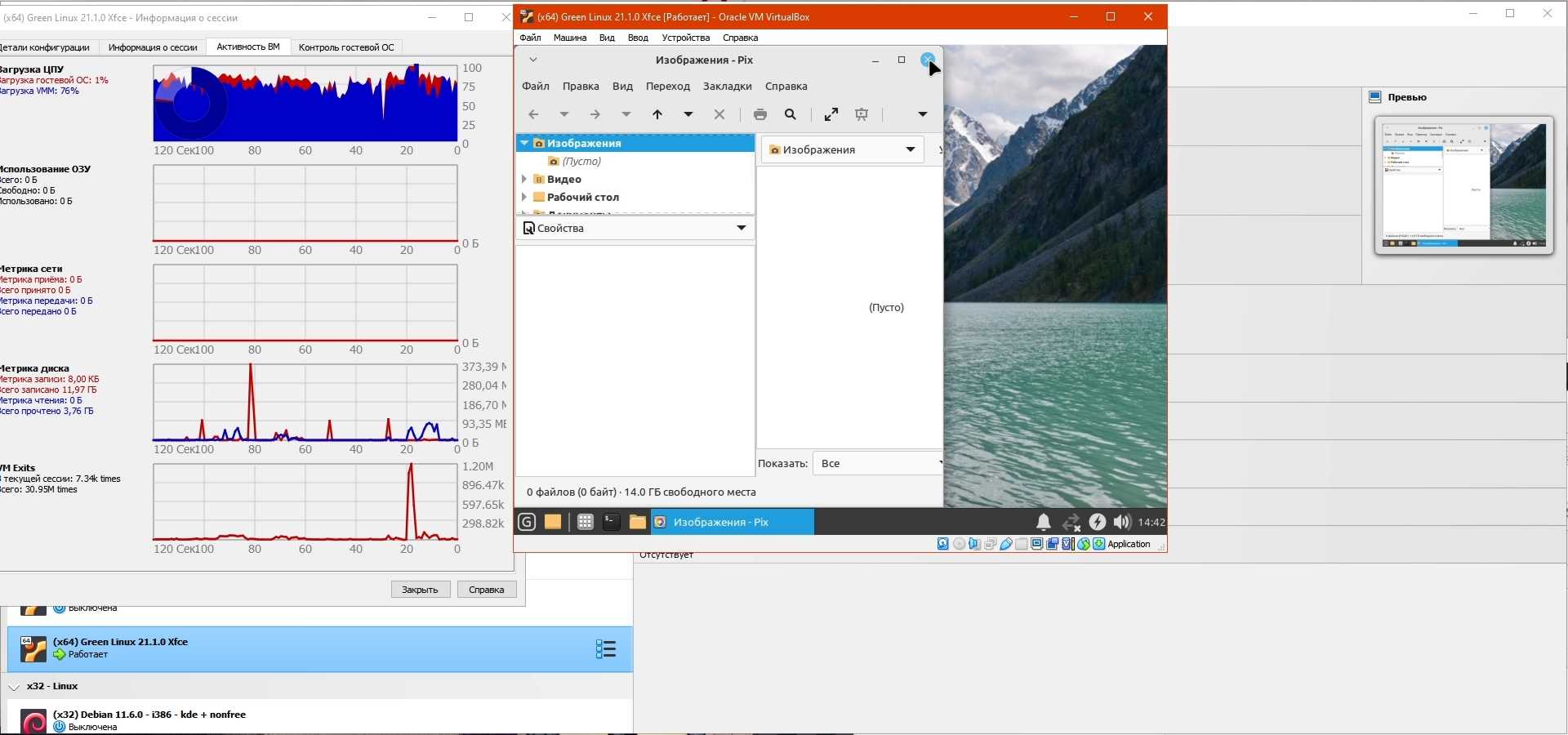This screenshot has height=735, width=1568.
Task: Open notifications via the bell icon
Action: [1043, 522]
